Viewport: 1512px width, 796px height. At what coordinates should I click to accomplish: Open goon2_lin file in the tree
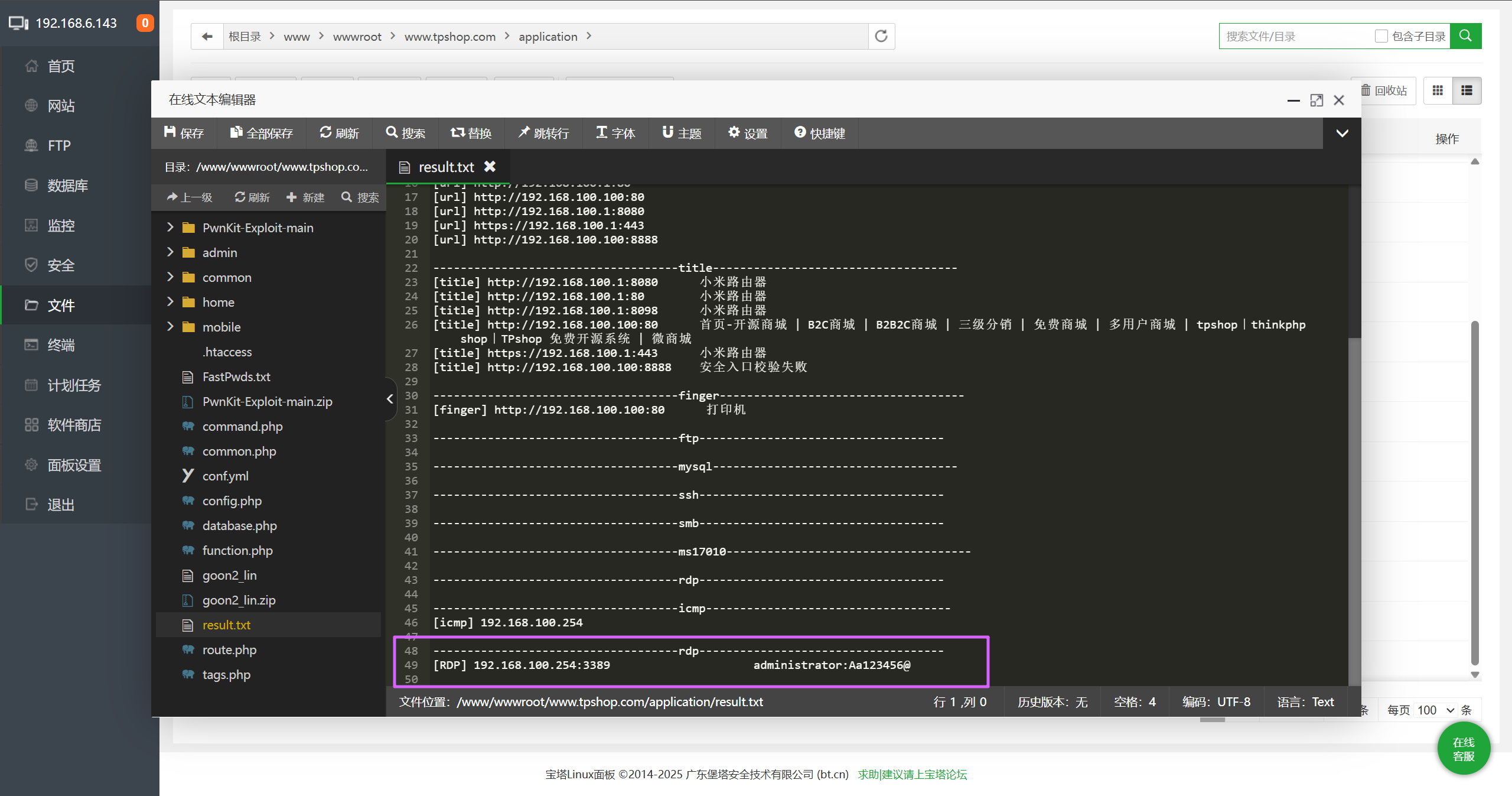click(x=229, y=575)
